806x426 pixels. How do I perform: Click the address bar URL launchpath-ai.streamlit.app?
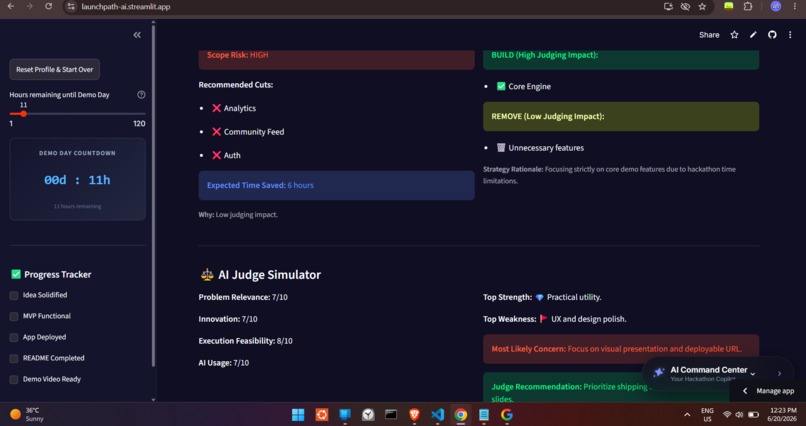[x=126, y=7]
